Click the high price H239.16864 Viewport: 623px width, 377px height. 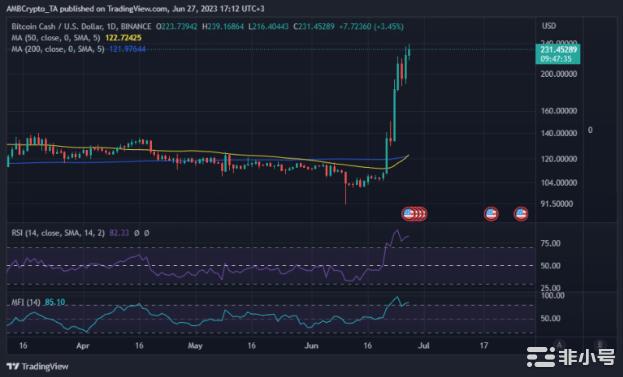pos(223,27)
